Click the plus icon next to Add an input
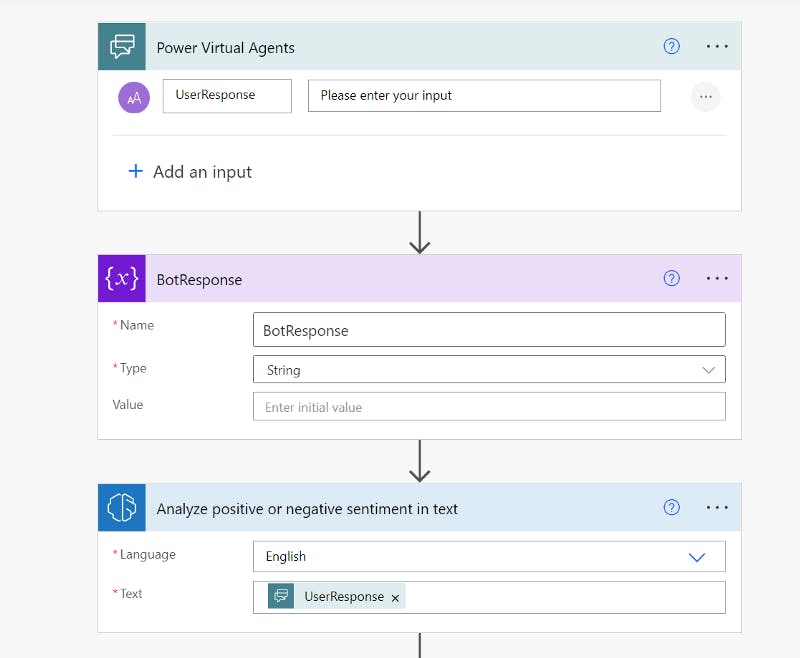800x658 pixels. [x=135, y=171]
